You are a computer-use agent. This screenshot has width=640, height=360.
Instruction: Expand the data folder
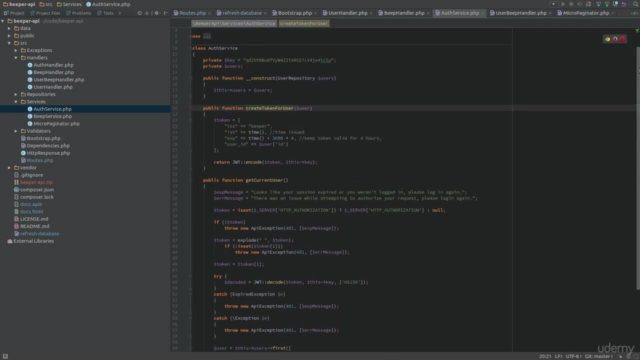coord(9,28)
